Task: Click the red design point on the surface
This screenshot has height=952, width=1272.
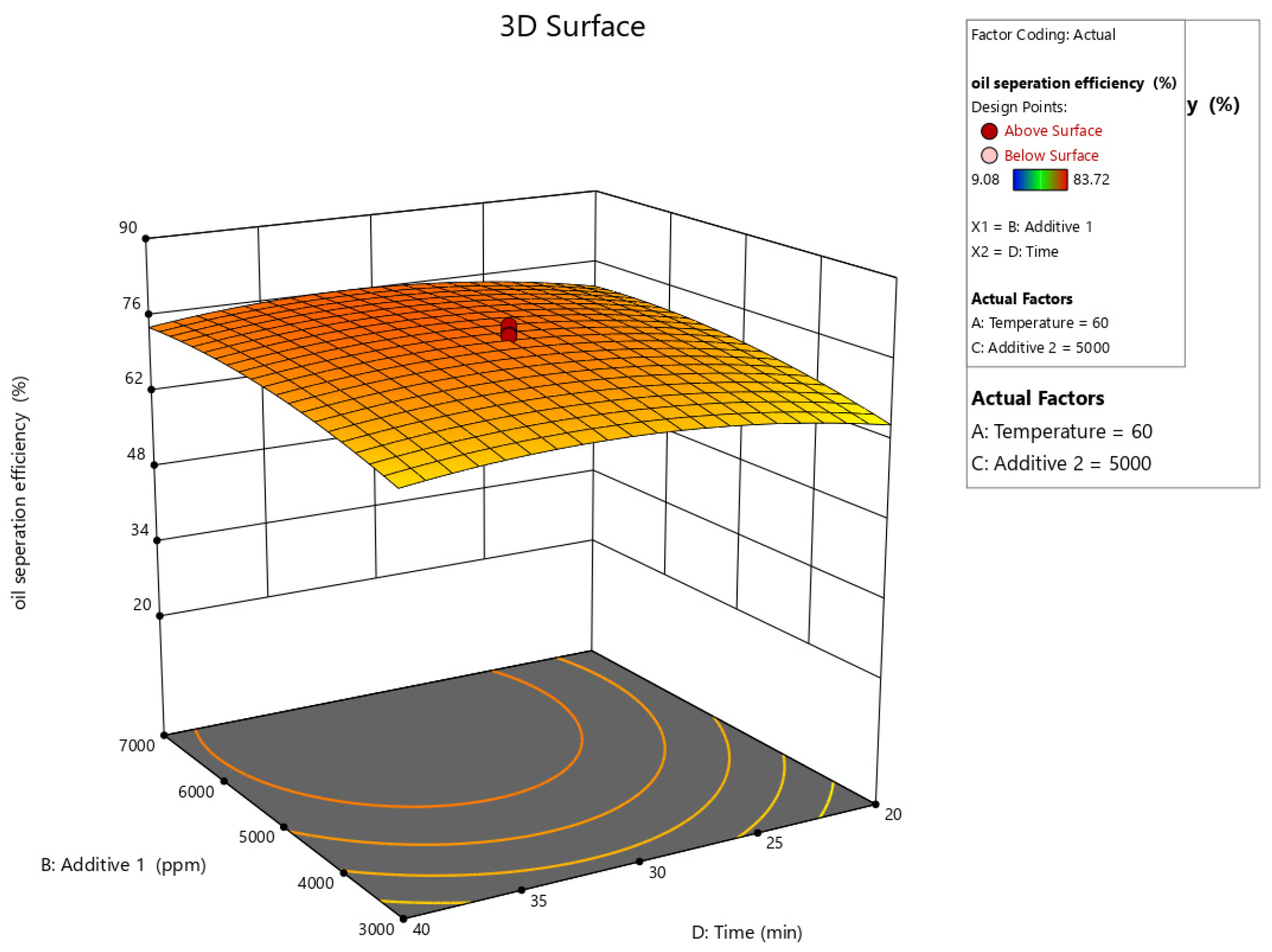Action: pos(508,330)
